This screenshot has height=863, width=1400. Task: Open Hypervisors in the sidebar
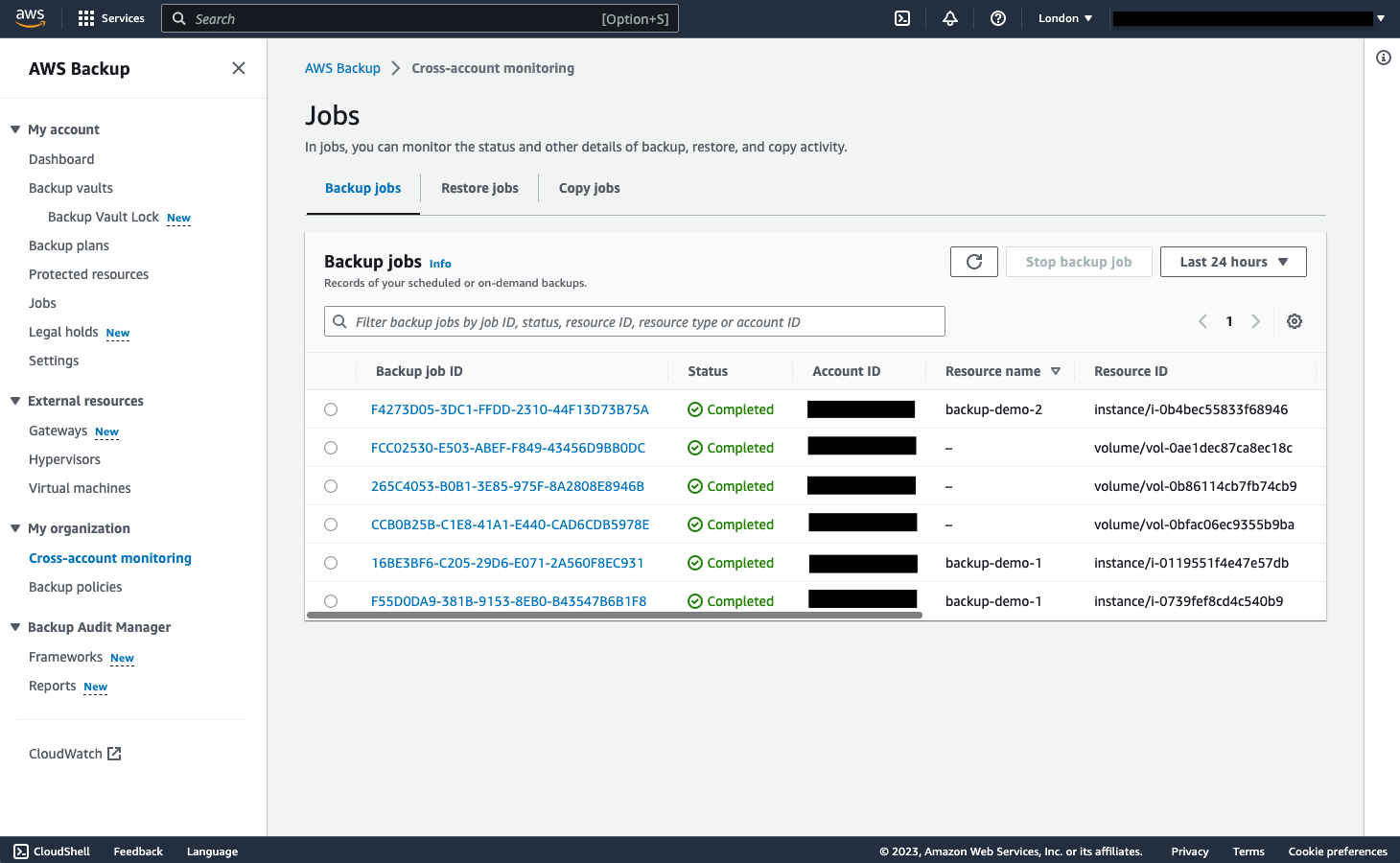coord(64,459)
